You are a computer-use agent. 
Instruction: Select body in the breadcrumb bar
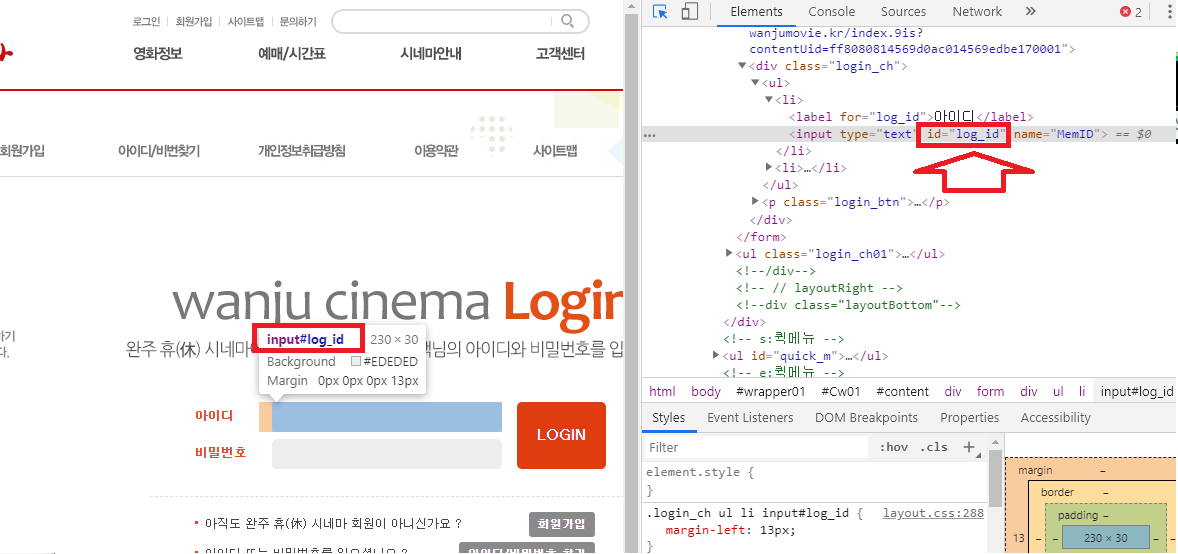coord(705,392)
